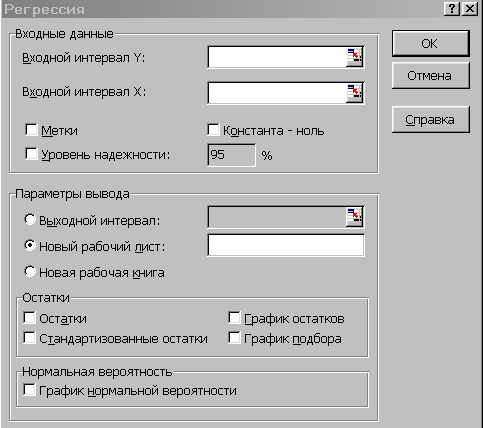483x428 pixels.
Task: Click the Уровень надежности 95 percent field
Action: 231,155
